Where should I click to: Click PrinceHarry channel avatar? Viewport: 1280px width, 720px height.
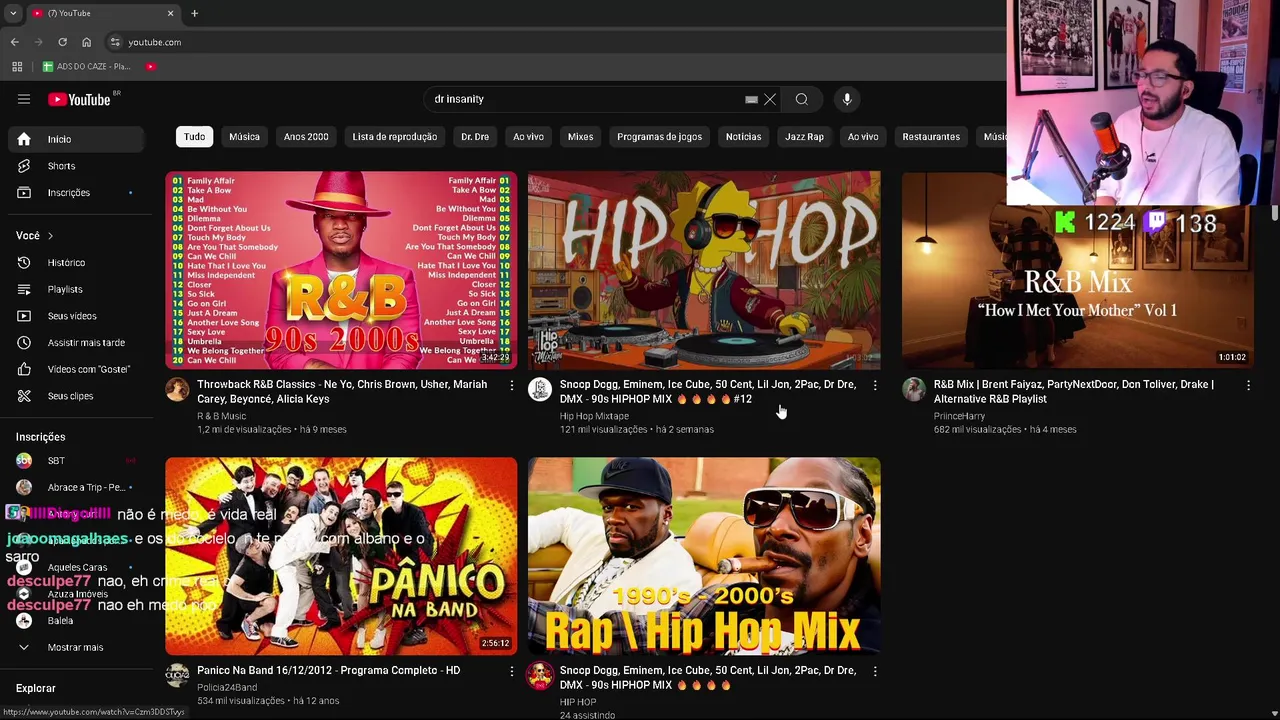tap(914, 389)
